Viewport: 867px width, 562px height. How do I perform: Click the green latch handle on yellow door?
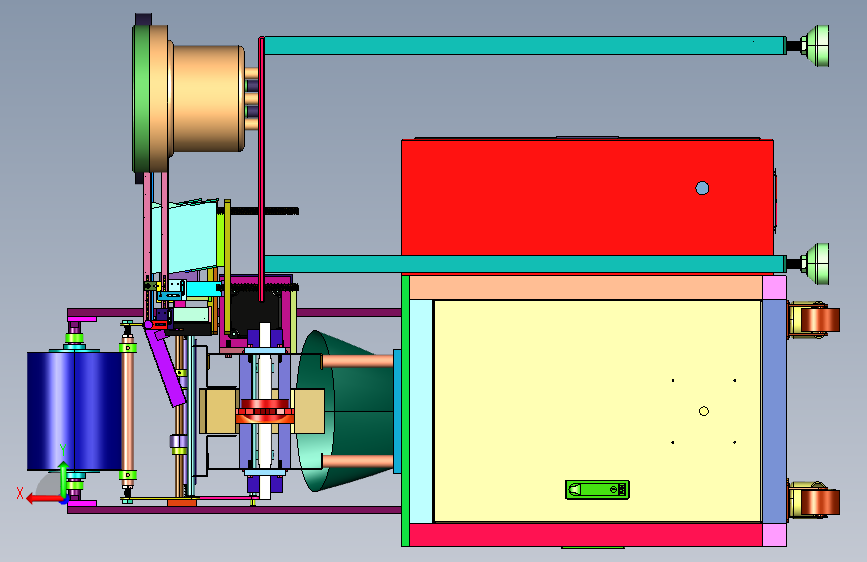click(x=597, y=490)
